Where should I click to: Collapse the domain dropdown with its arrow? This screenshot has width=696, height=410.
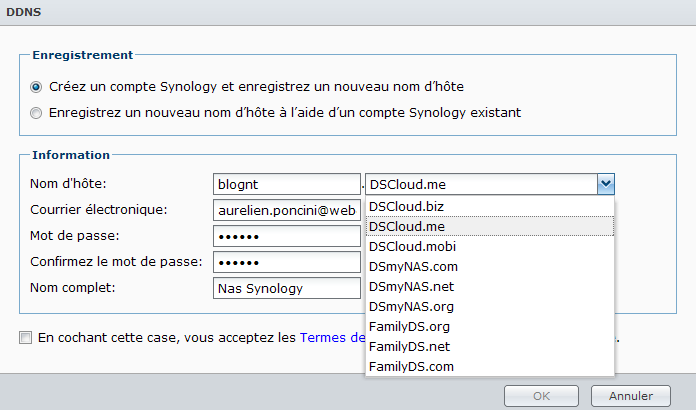pyautogui.click(x=605, y=184)
